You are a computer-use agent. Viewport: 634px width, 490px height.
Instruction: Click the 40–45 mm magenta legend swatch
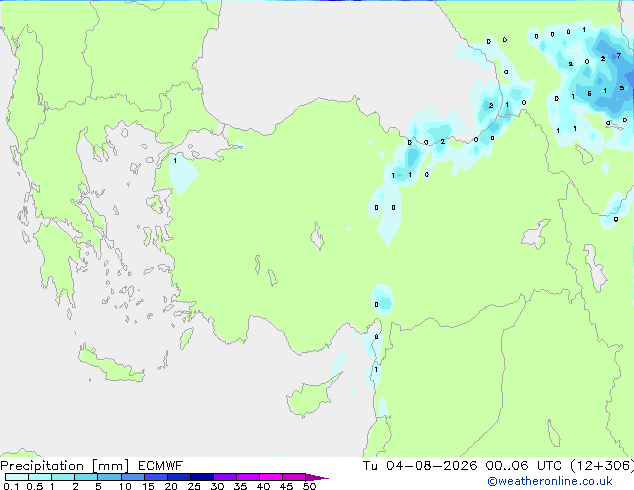pyautogui.click(x=271, y=477)
